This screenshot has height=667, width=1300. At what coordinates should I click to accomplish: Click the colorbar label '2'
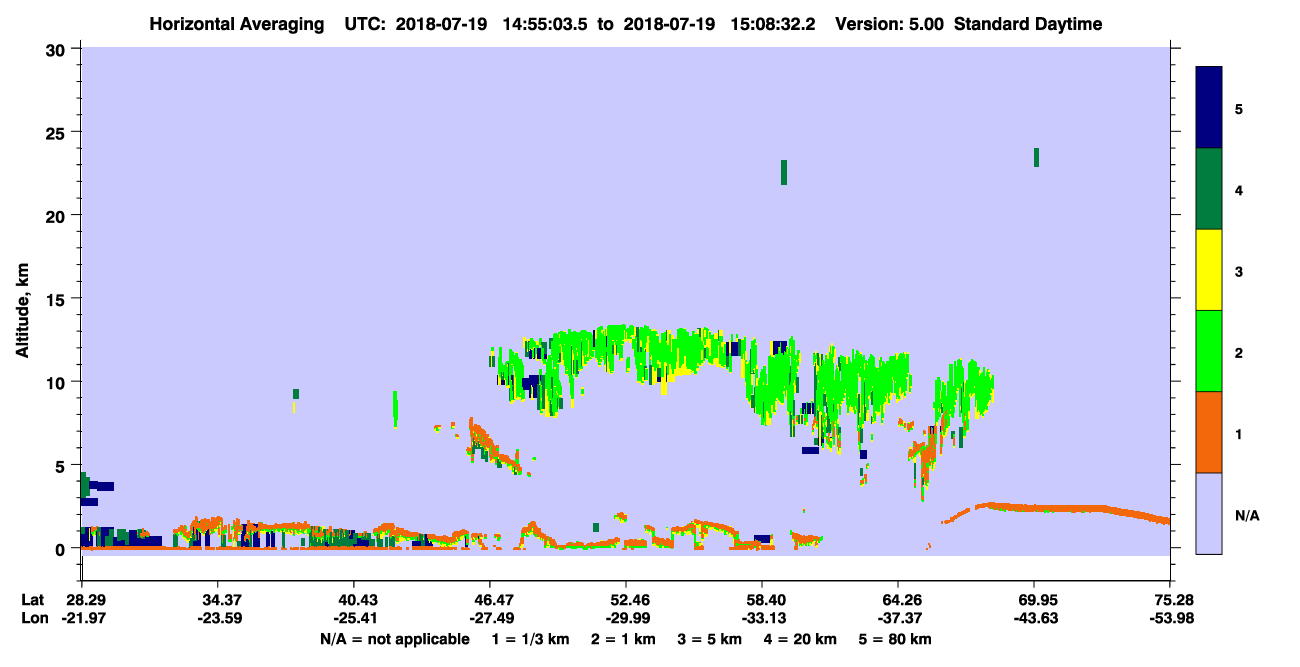1239,352
